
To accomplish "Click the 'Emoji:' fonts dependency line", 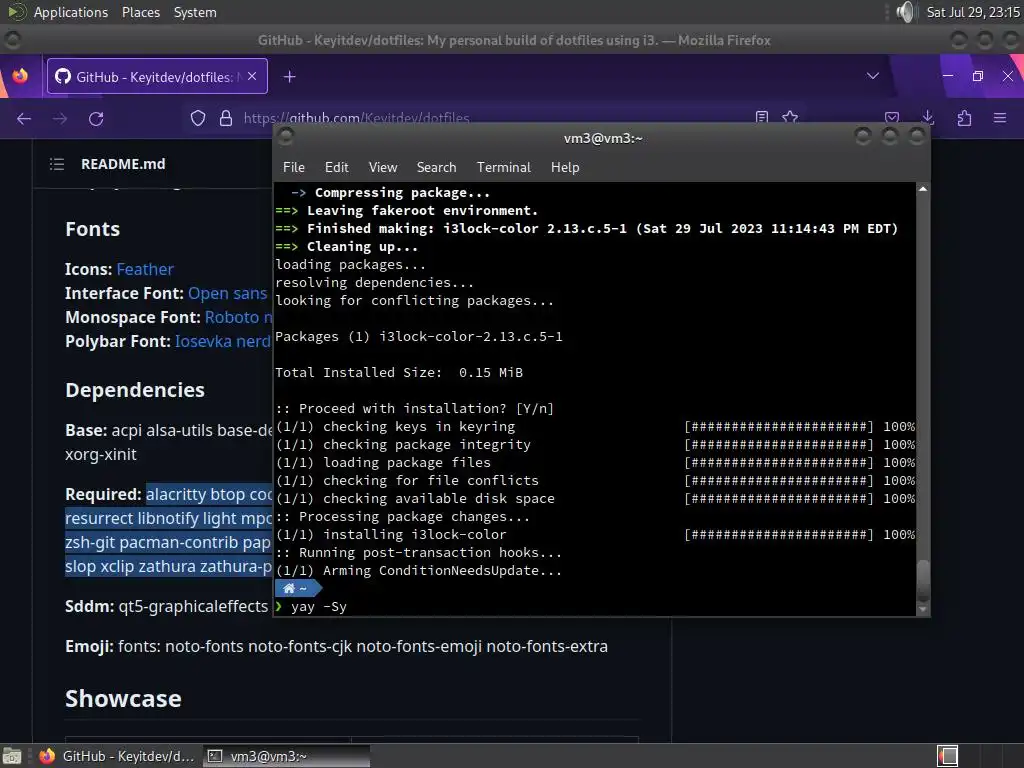I will (x=336, y=647).
